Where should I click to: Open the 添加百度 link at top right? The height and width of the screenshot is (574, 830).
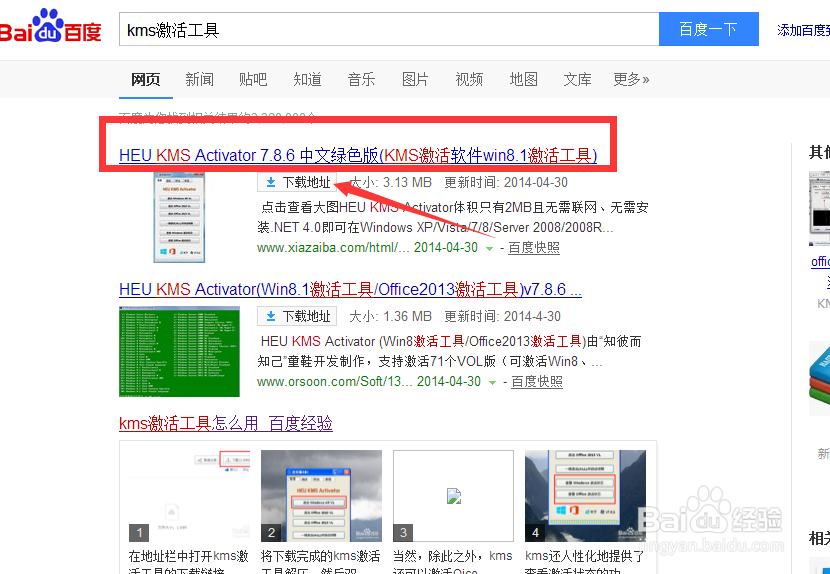point(803,30)
